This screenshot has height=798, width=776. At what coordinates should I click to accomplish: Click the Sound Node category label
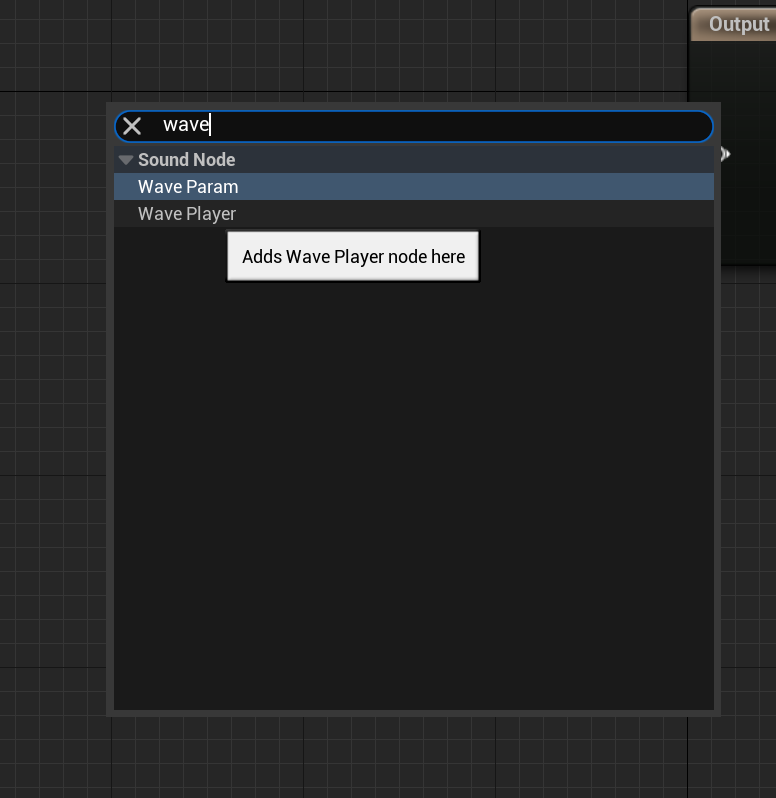187,160
